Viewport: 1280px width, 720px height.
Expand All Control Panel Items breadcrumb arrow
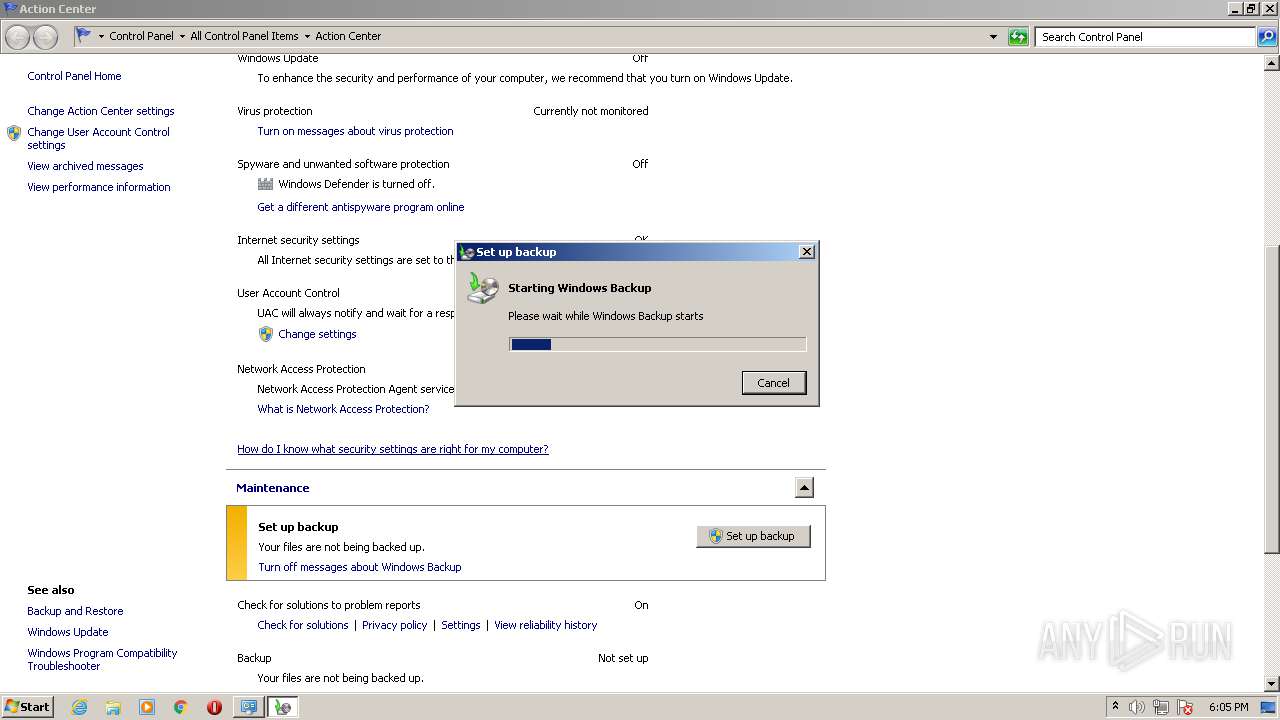click(307, 36)
